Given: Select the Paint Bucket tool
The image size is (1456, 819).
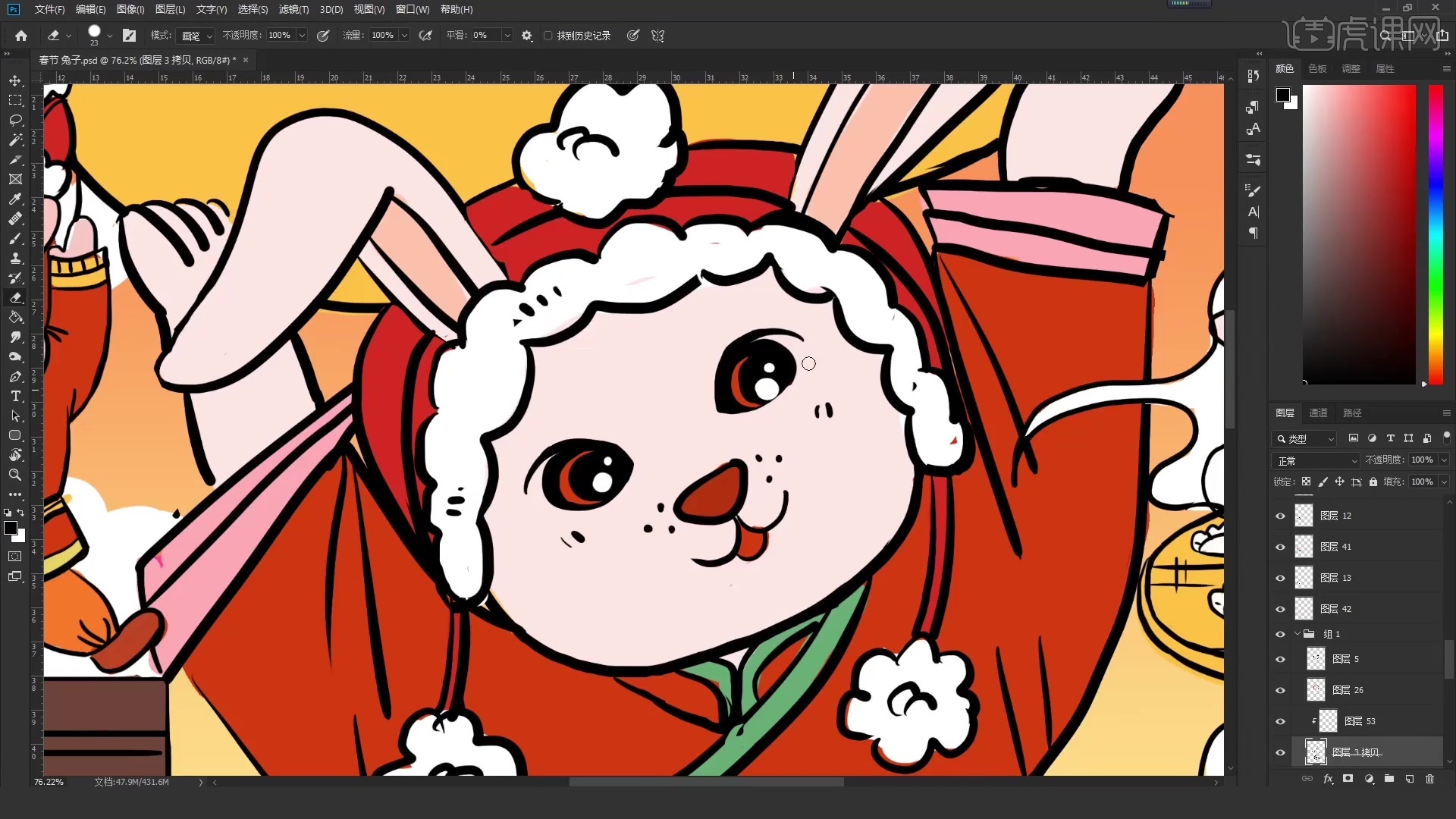Looking at the screenshot, I should point(15,317).
